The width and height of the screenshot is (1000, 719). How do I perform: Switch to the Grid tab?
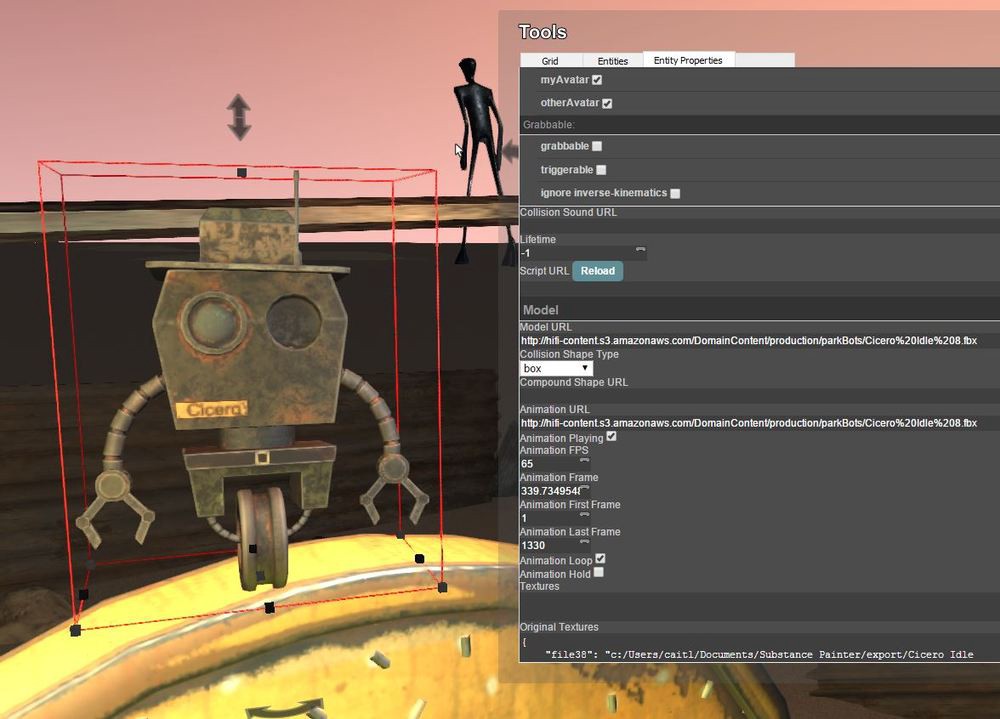coord(550,61)
